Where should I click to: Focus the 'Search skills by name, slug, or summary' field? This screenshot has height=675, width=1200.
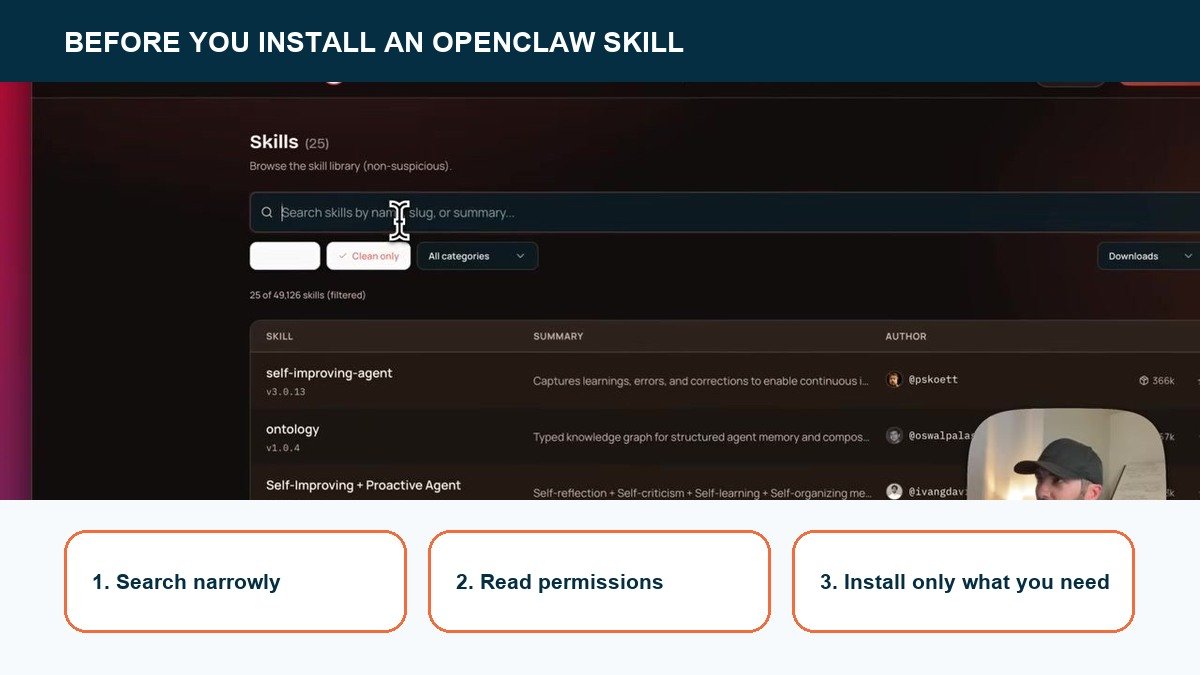pos(725,213)
